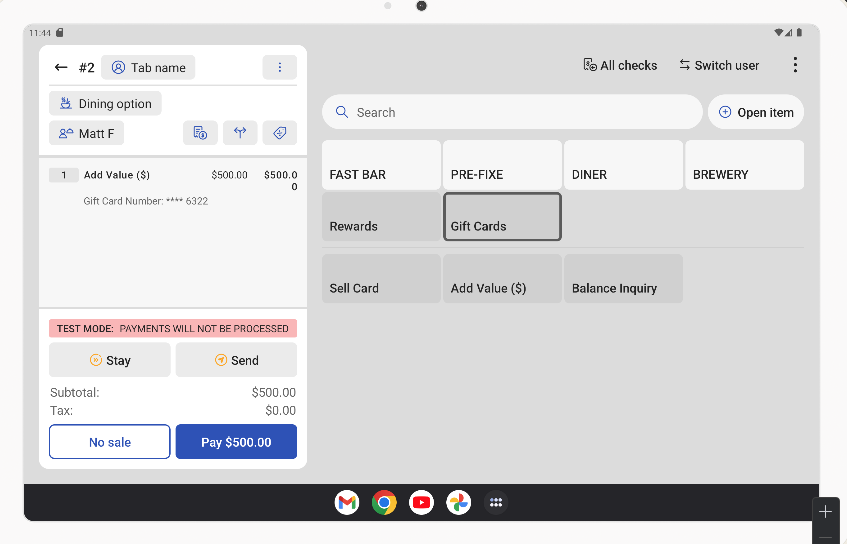This screenshot has width=847, height=544.
Task: Open the PRE-FIXE menu
Action: pyautogui.click(x=502, y=165)
